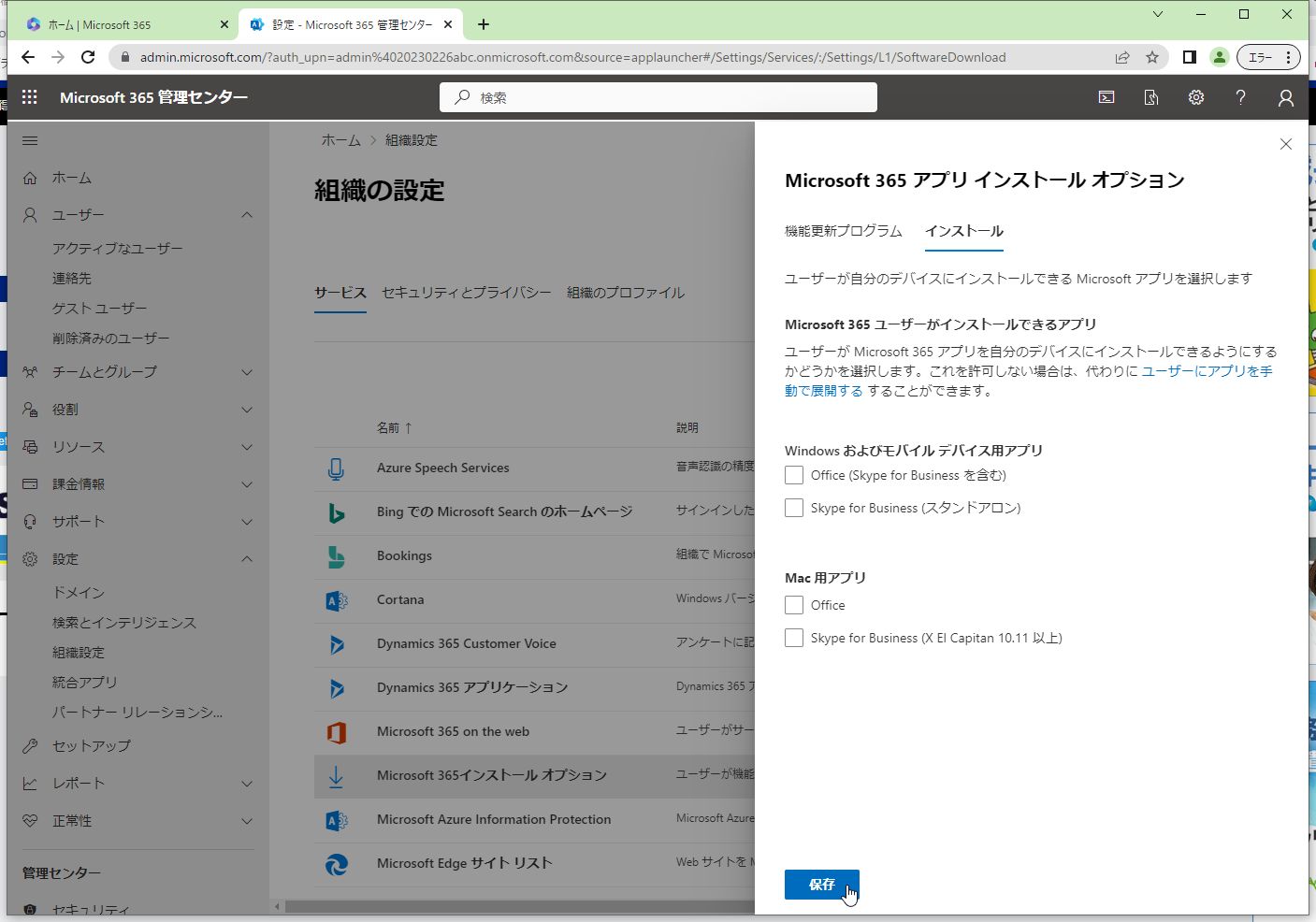
Task: Open the help question mark icon
Action: click(1241, 97)
